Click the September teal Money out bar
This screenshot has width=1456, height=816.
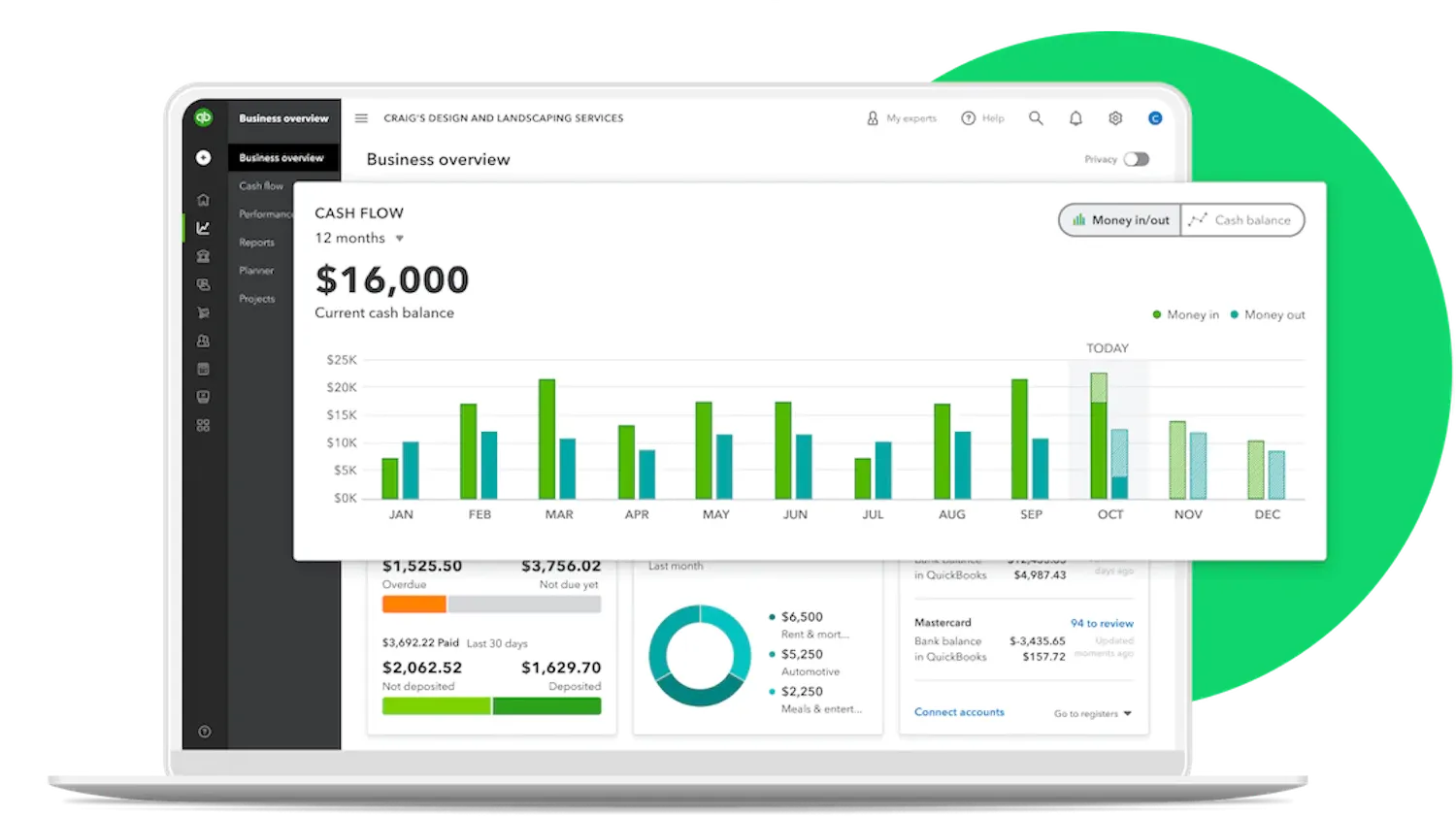(1040, 469)
